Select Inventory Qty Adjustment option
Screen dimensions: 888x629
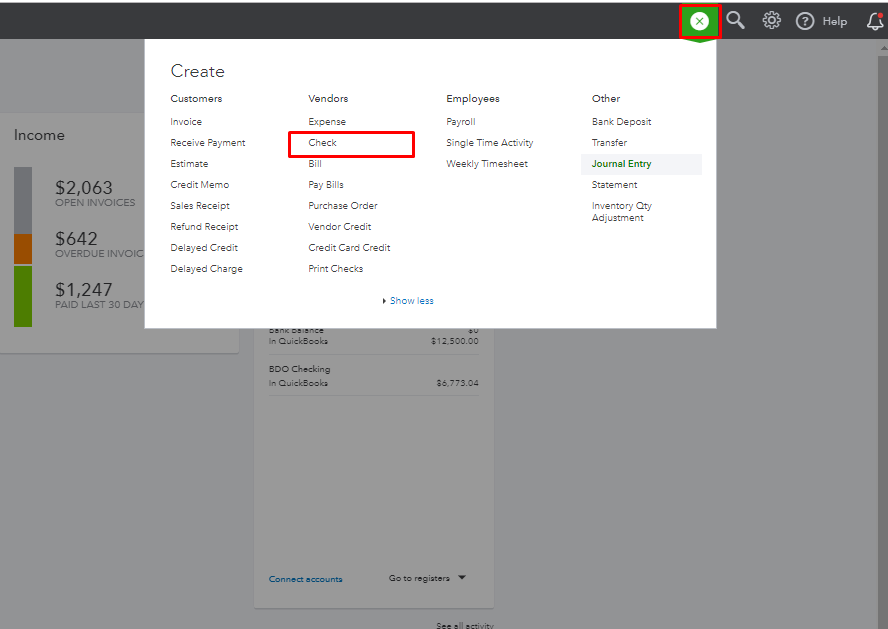tap(621, 212)
